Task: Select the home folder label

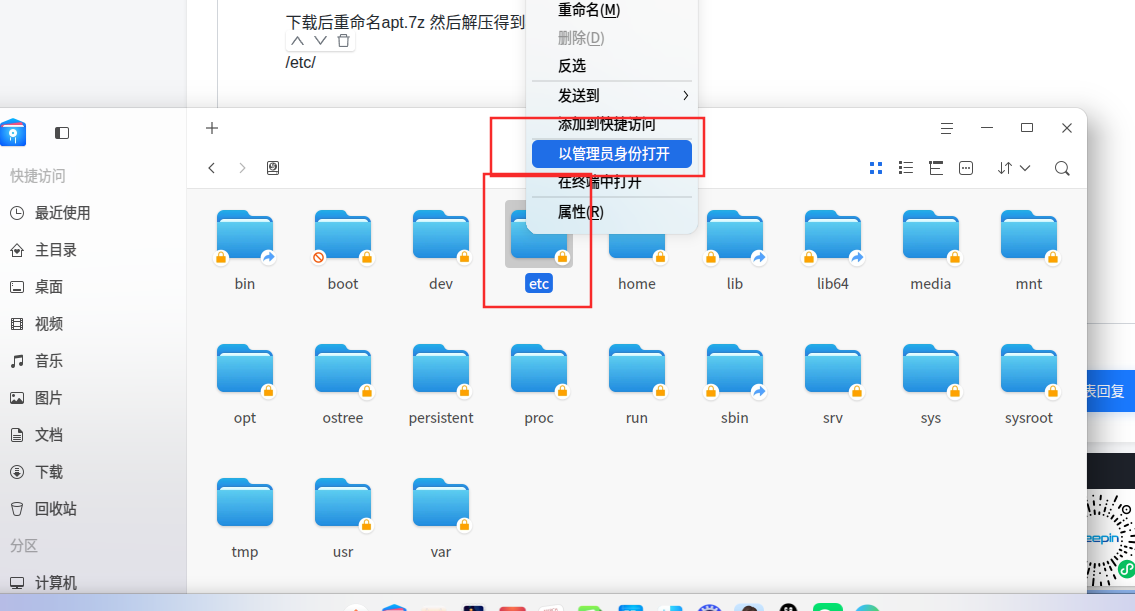Action: 637,284
